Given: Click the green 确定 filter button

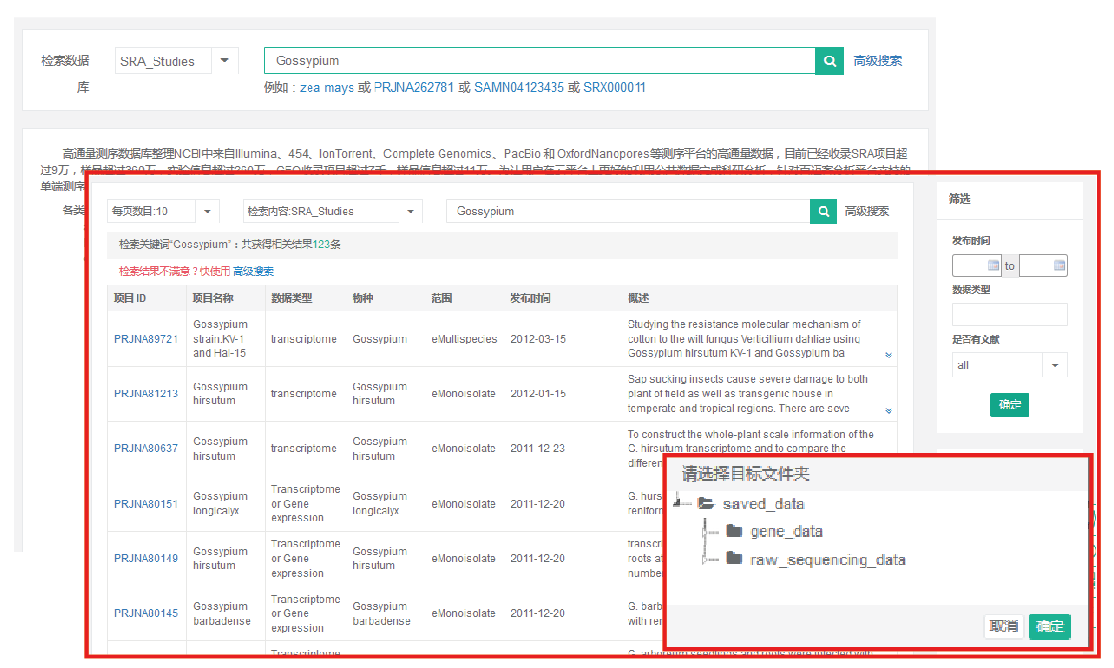Looking at the screenshot, I should pos(1009,405).
